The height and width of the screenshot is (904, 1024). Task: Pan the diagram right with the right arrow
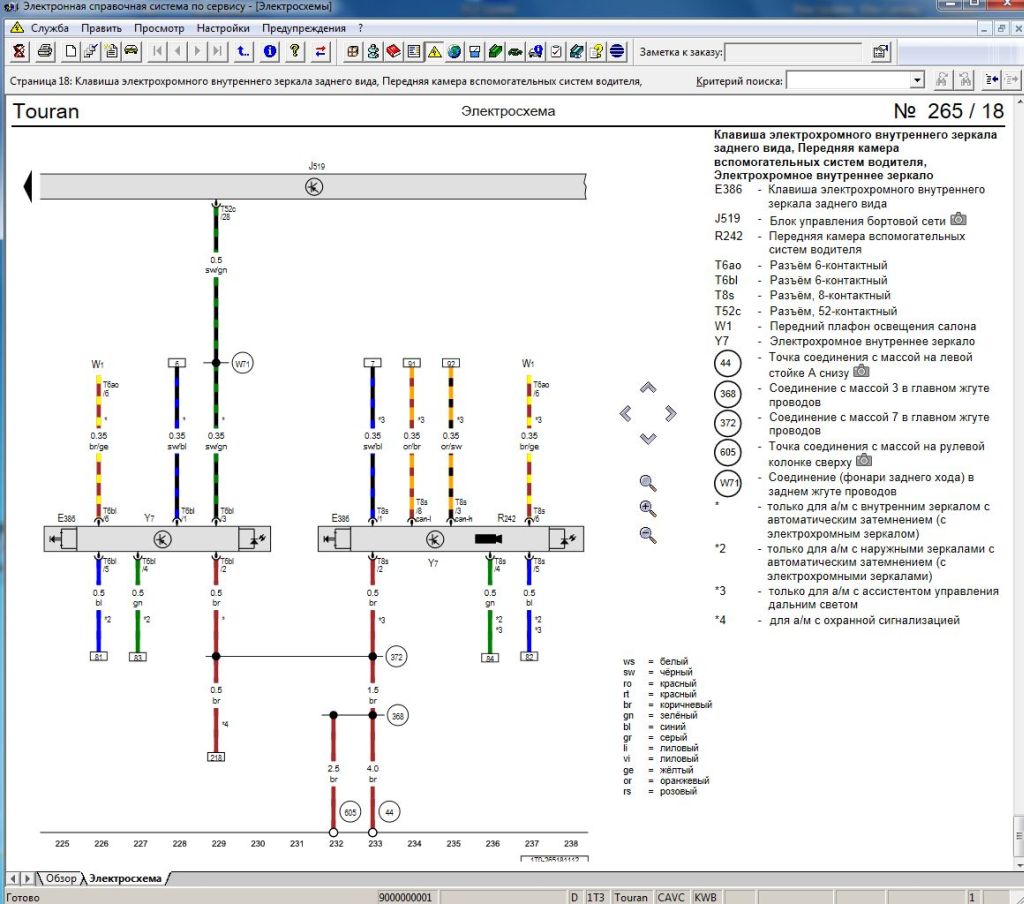click(x=671, y=413)
